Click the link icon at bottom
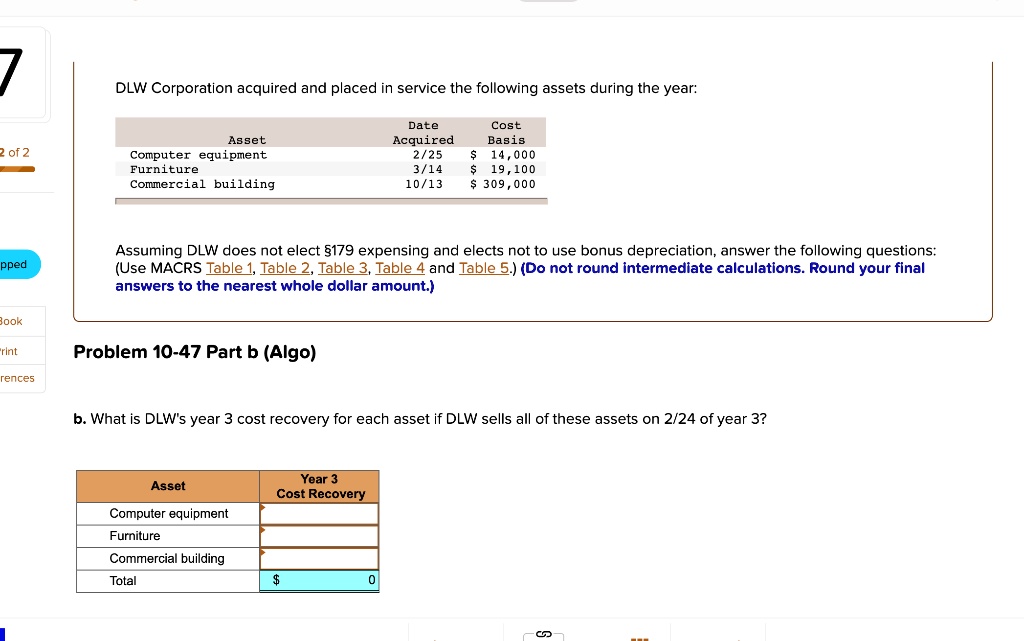 [x=543, y=634]
